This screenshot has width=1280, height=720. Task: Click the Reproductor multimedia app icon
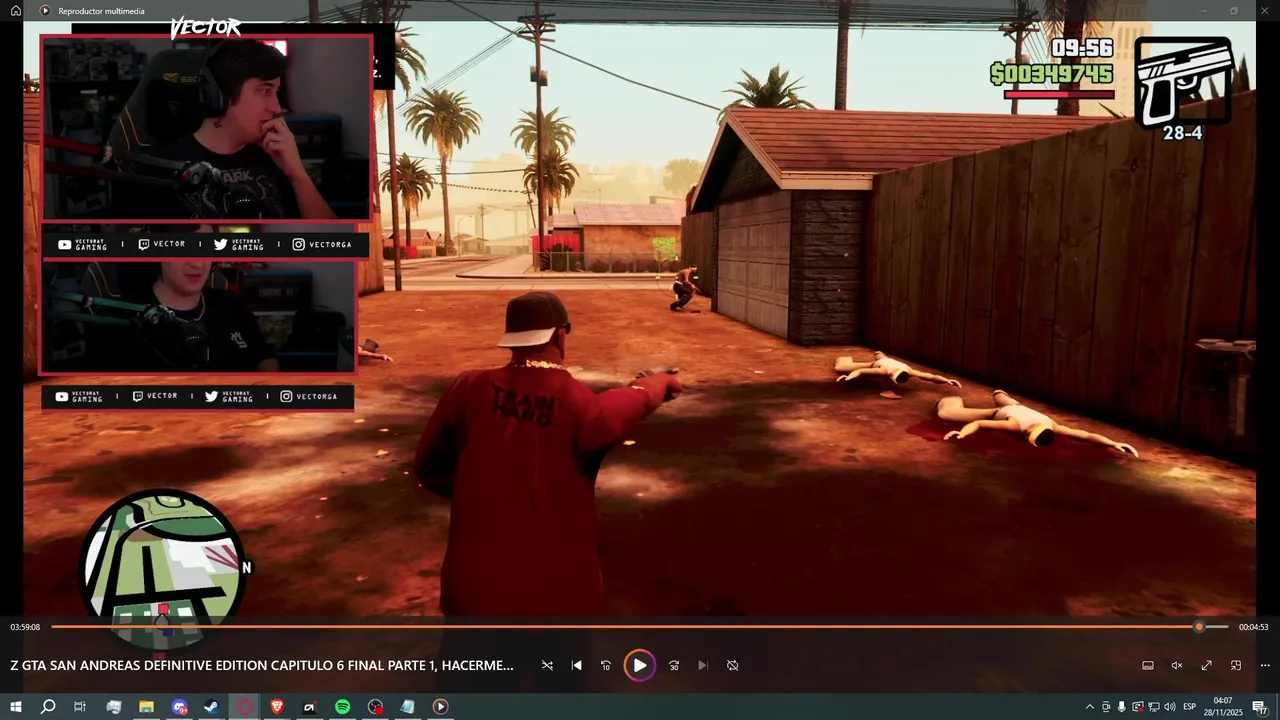tap(45, 11)
